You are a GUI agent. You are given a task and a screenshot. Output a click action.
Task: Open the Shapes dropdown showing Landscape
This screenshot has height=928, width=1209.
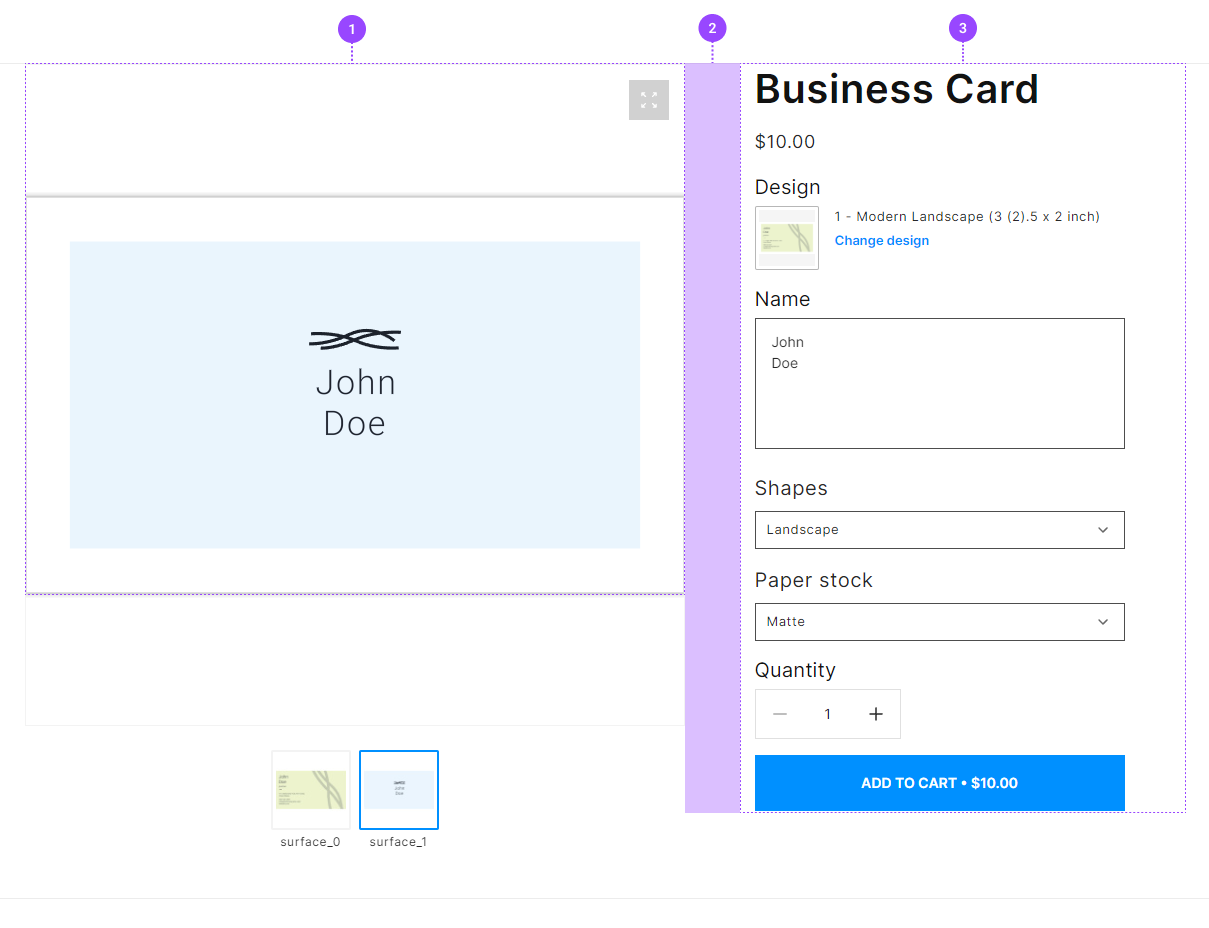pyautogui.click(x=939, y=530)
